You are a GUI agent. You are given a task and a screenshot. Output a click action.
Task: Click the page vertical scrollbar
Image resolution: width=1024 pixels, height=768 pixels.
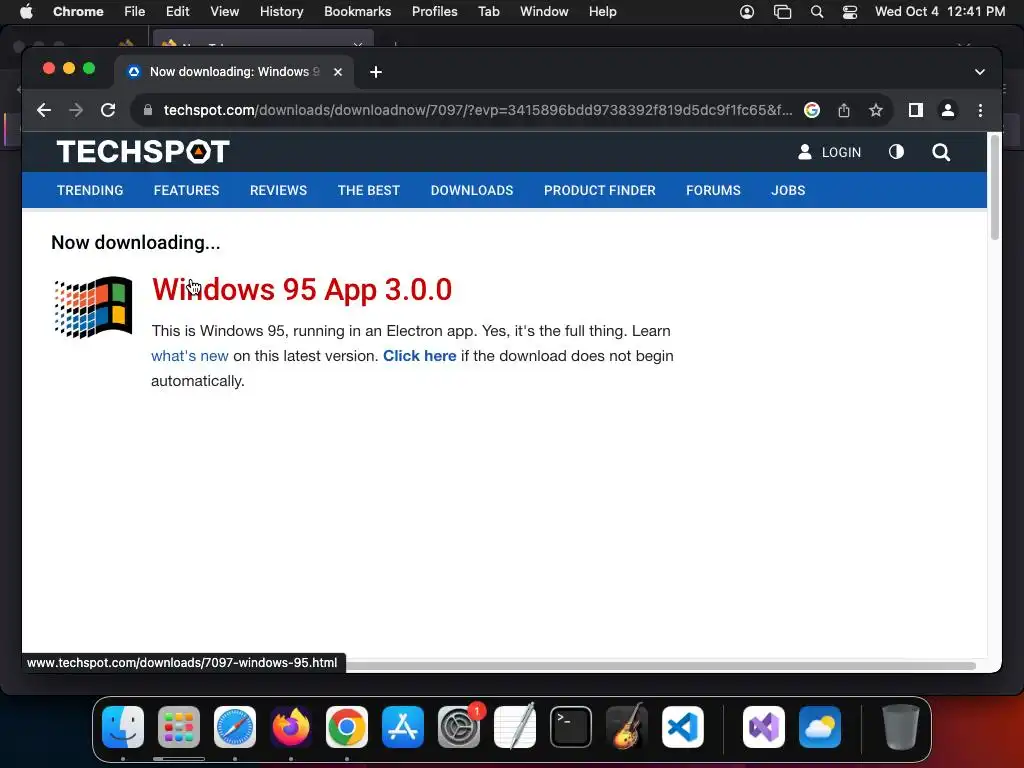995,187
